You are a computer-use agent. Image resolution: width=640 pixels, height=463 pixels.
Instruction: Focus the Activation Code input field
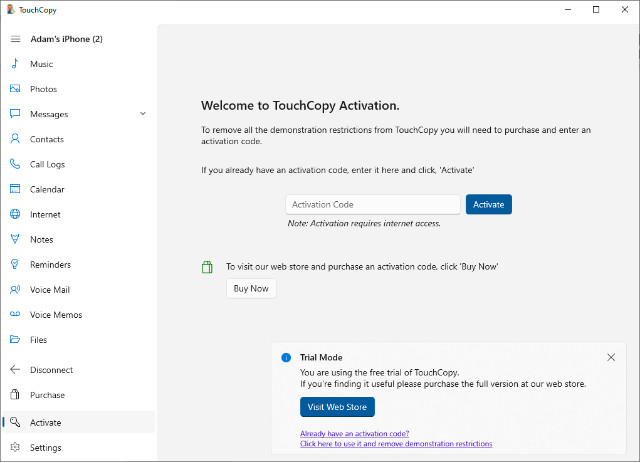pyautogui.click(x=373, y=204)
